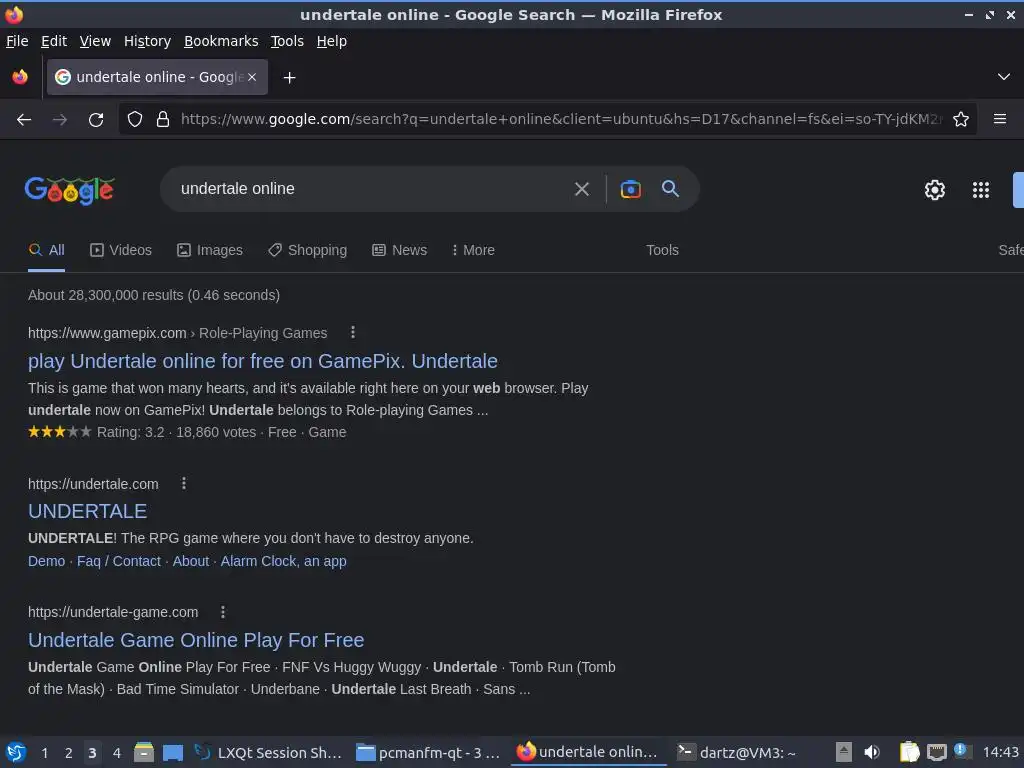Switch to virtual desktop 4

click(x=116, y=753)
